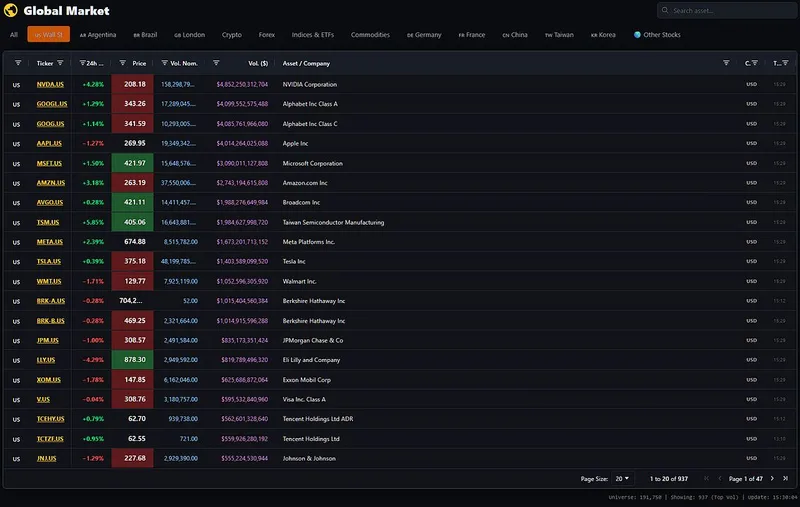This screenshot has width=800, height=507.
Task: Go to the next page arrow
Action: tap(772, 478)
